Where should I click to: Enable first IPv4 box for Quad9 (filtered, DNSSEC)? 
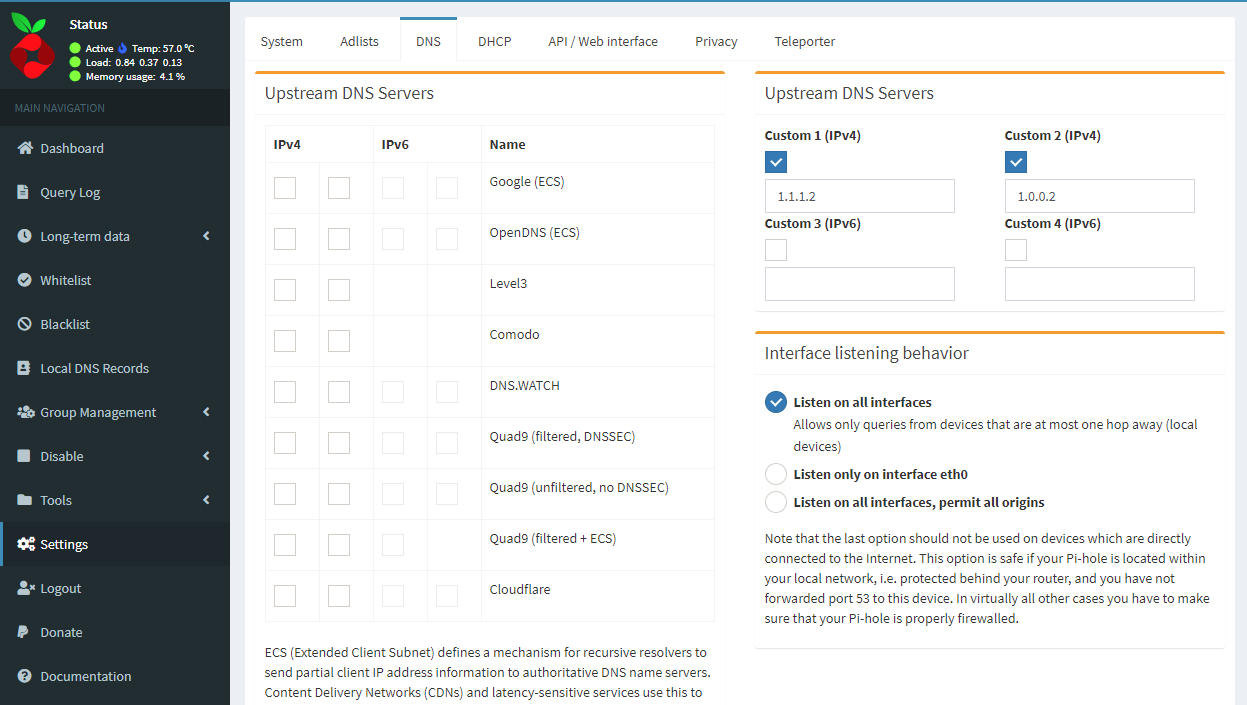285,442
